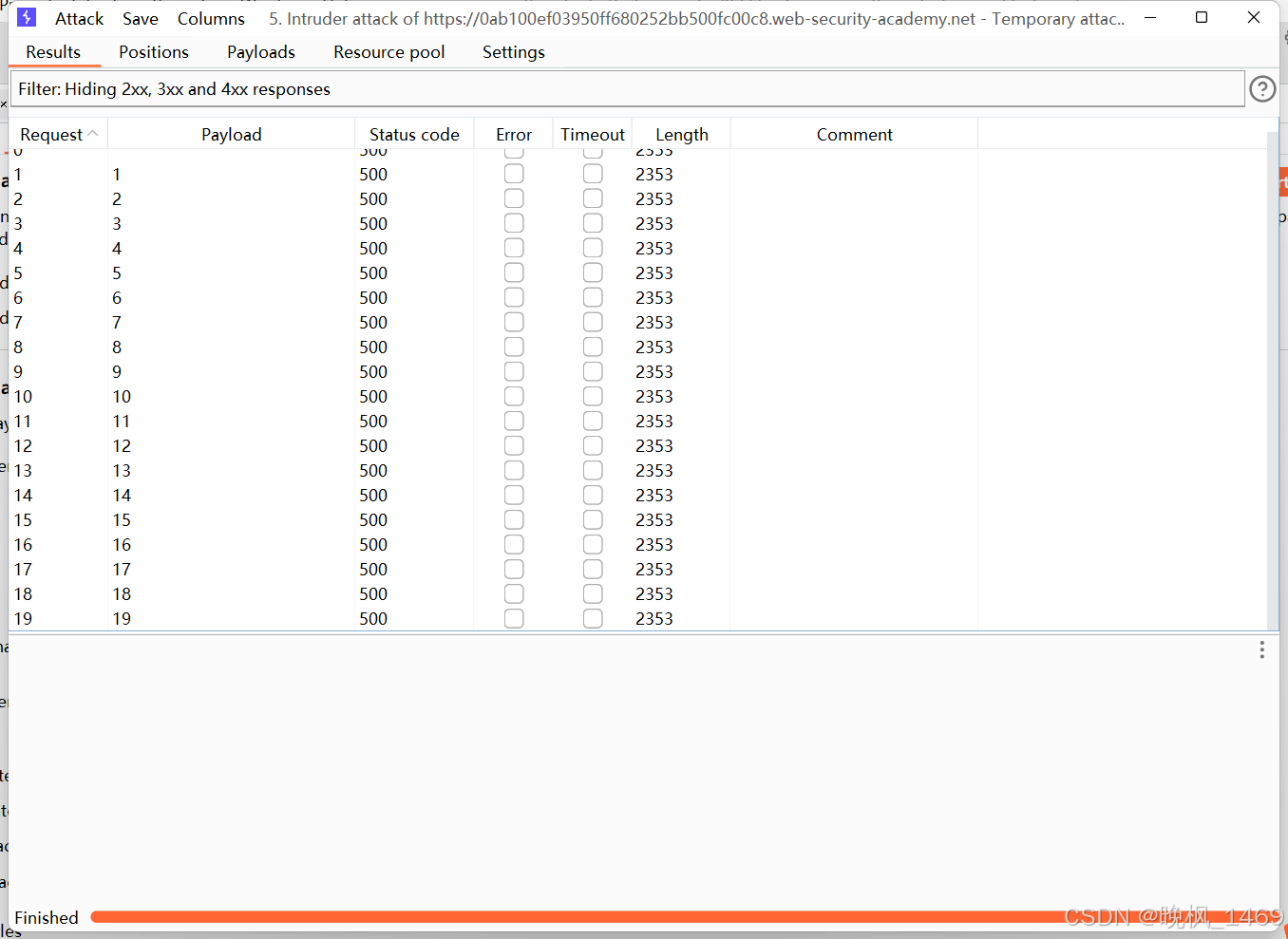1288x939 pixels.
Task: Click the Length column header
Action: pyautogui.click(x=681, y=134)
